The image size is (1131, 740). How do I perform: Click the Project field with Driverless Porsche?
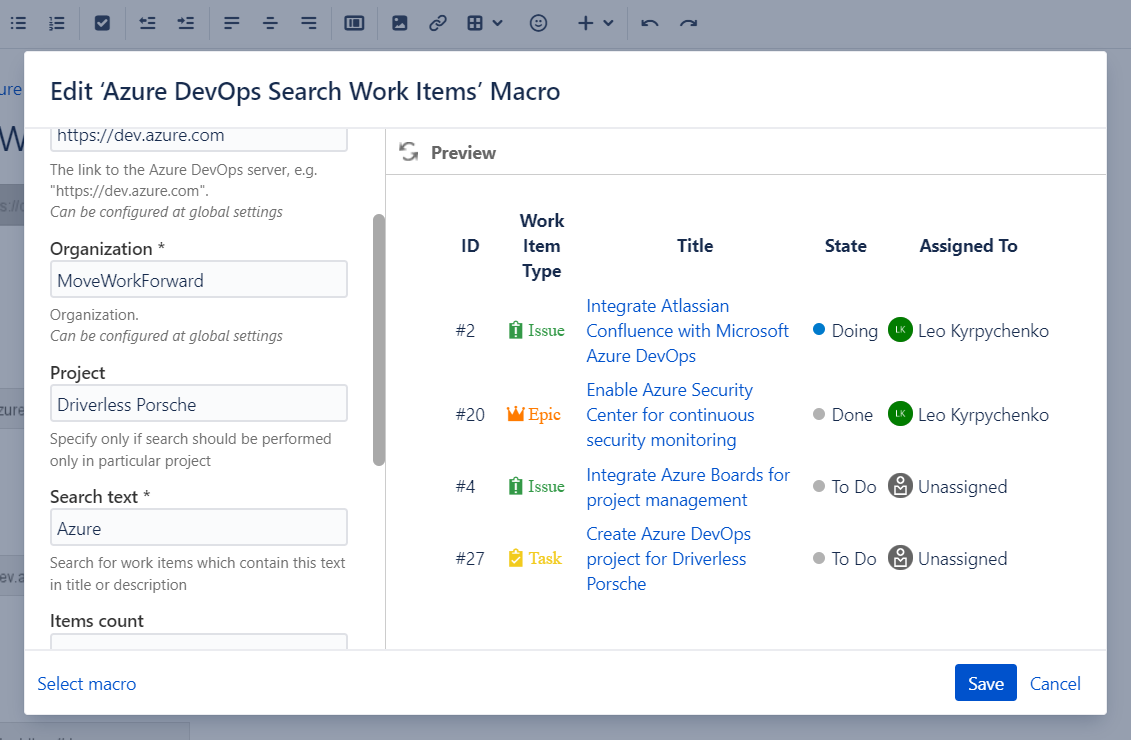[x=199, y=404]
